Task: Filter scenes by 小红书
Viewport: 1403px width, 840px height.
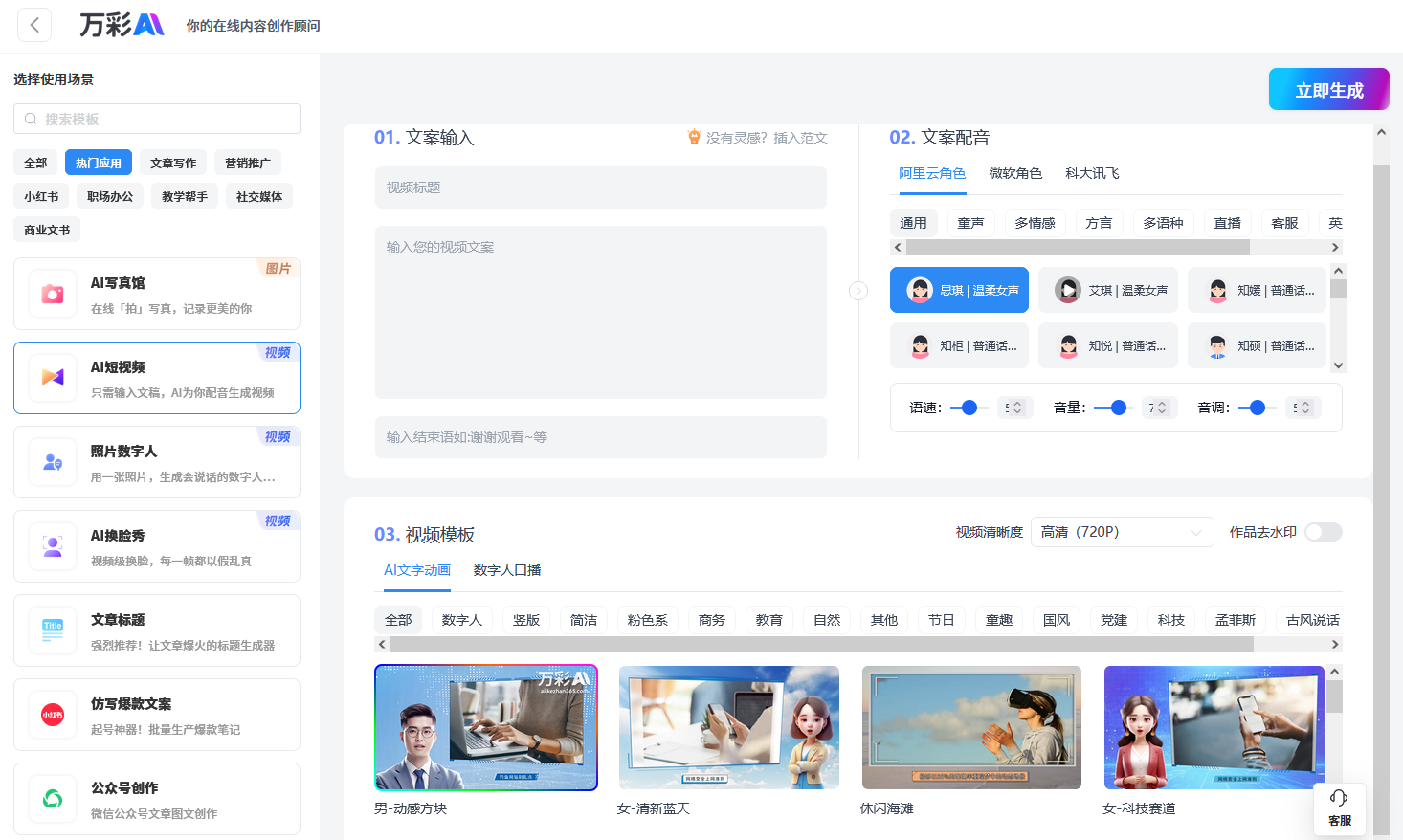Action: [x=41, y=196]
